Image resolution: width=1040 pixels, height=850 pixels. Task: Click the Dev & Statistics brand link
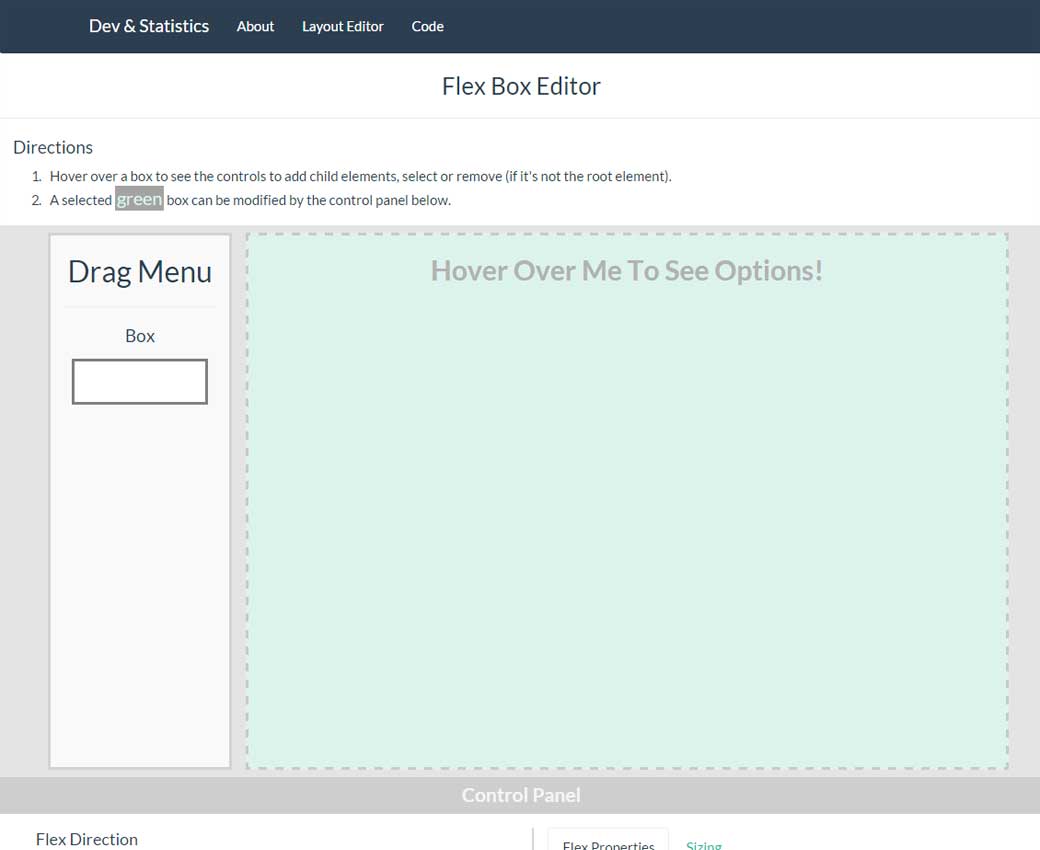tap(149, 26)
